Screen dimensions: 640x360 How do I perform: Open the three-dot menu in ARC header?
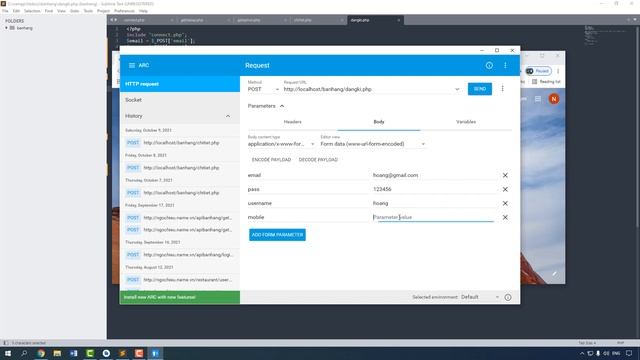click(x=505, y=65)
